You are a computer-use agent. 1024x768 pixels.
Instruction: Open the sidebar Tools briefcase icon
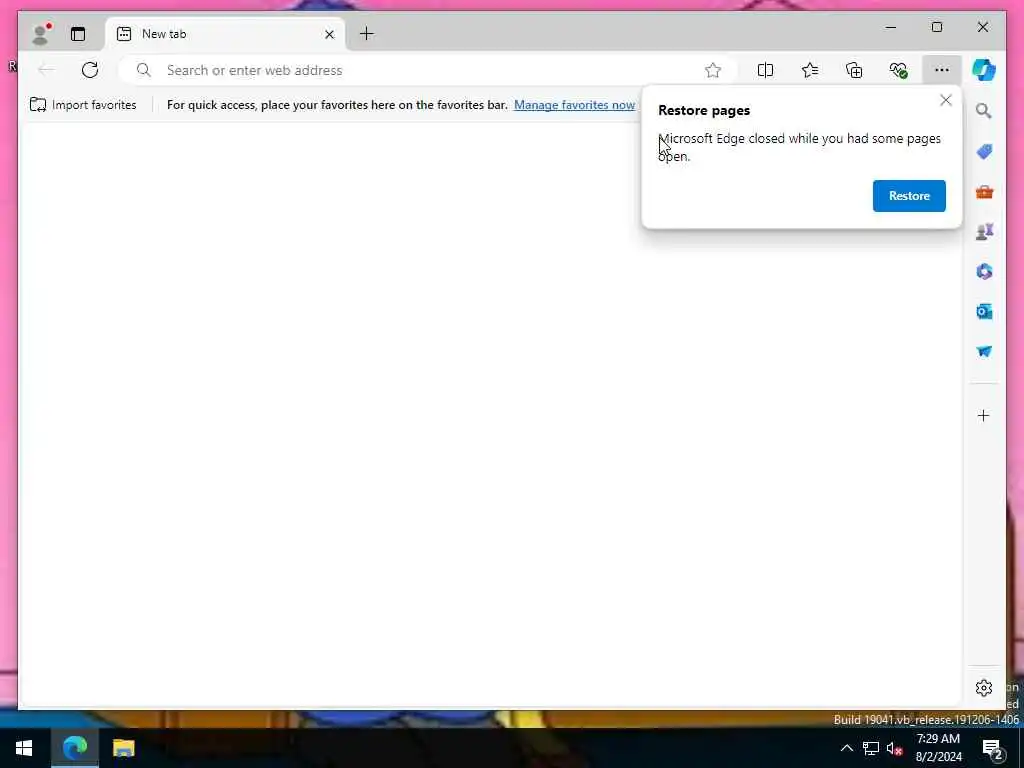pyautogui.click(x=984, y=192)
